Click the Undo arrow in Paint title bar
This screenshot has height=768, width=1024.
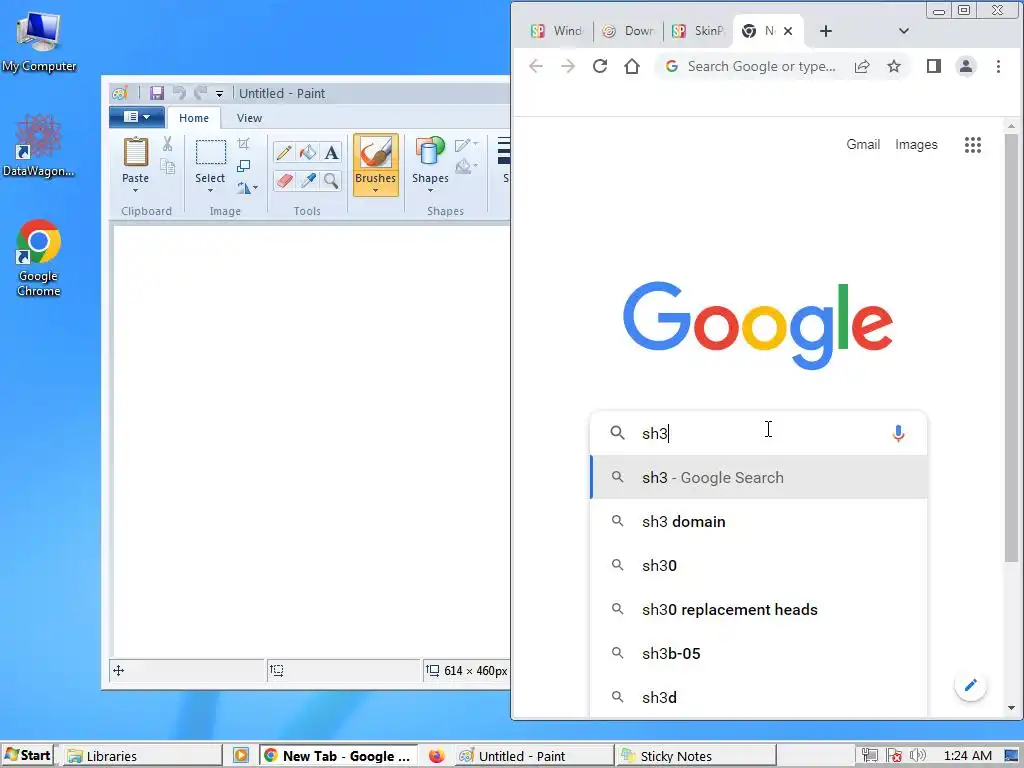click(x=179, y=93)
